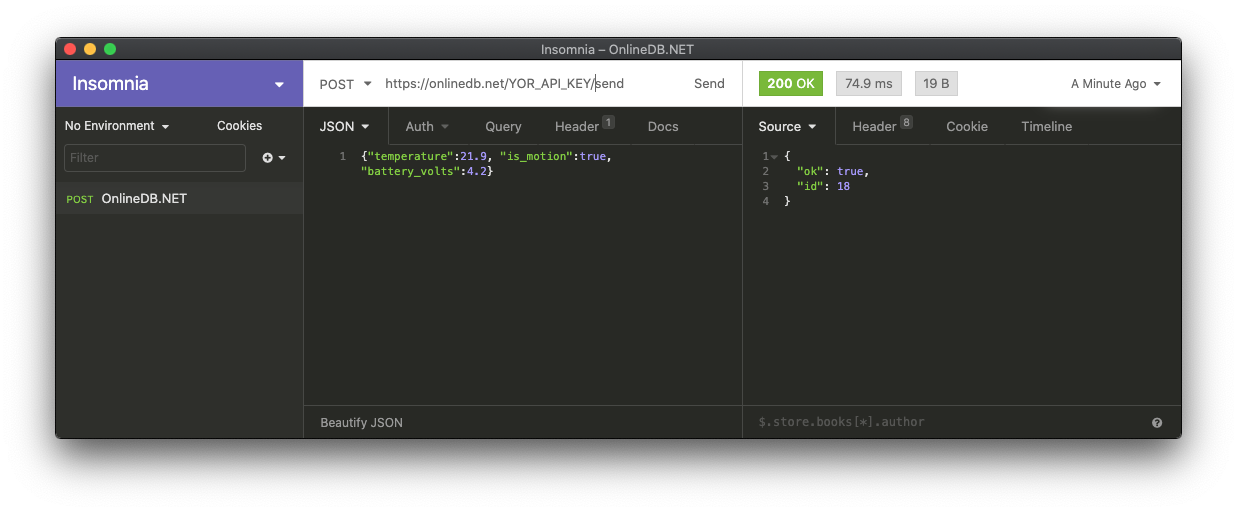Click the sidebar Filter field
The height and width of the screenshot is (512, 1237).
[x=155, y=158]
